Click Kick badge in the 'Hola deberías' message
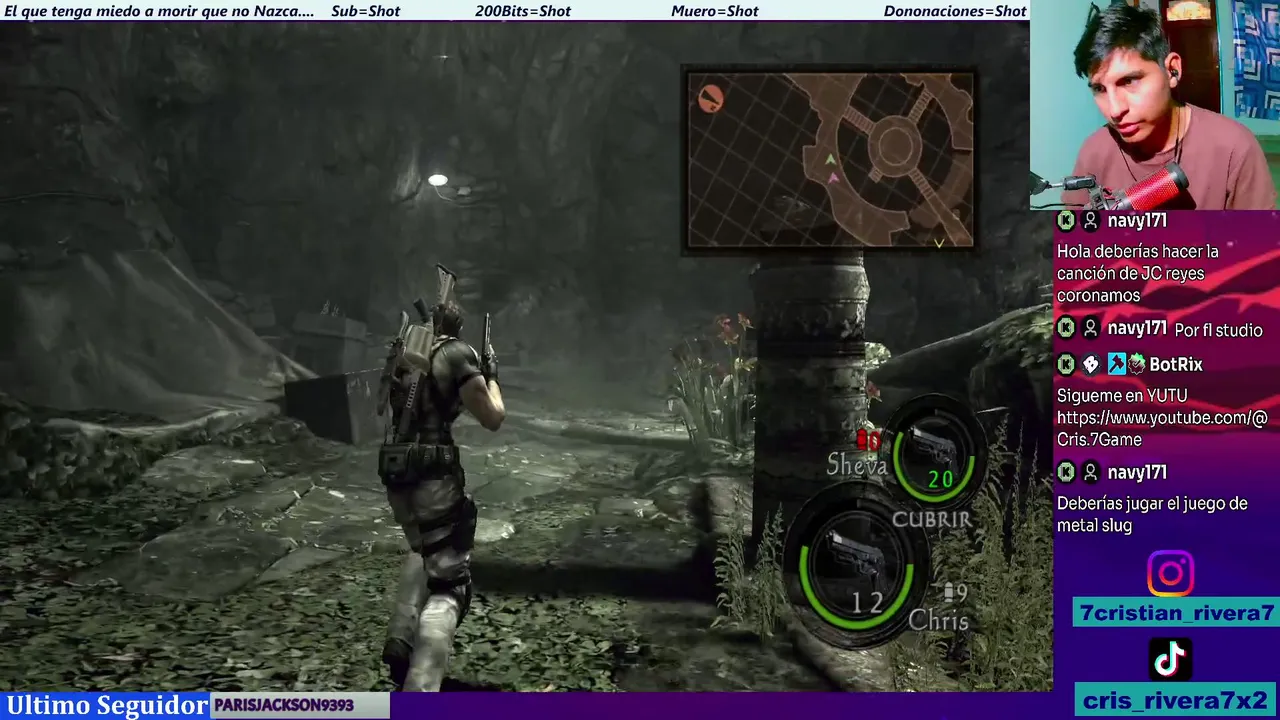This screenshot has height=720, width=1280. [1066, 221]
